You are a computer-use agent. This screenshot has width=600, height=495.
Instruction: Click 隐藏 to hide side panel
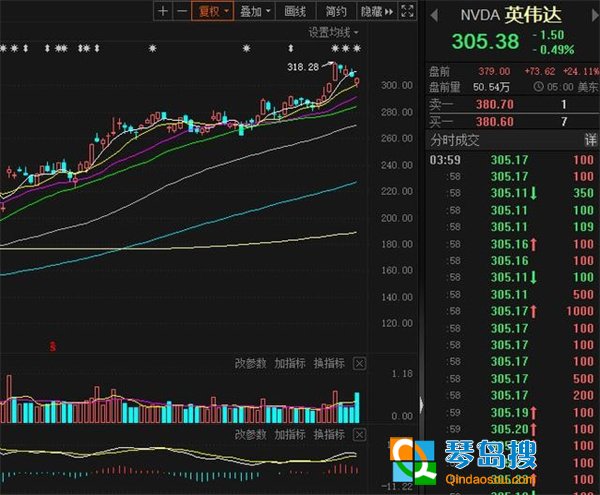pyautogui.click(x=377, y=11)
